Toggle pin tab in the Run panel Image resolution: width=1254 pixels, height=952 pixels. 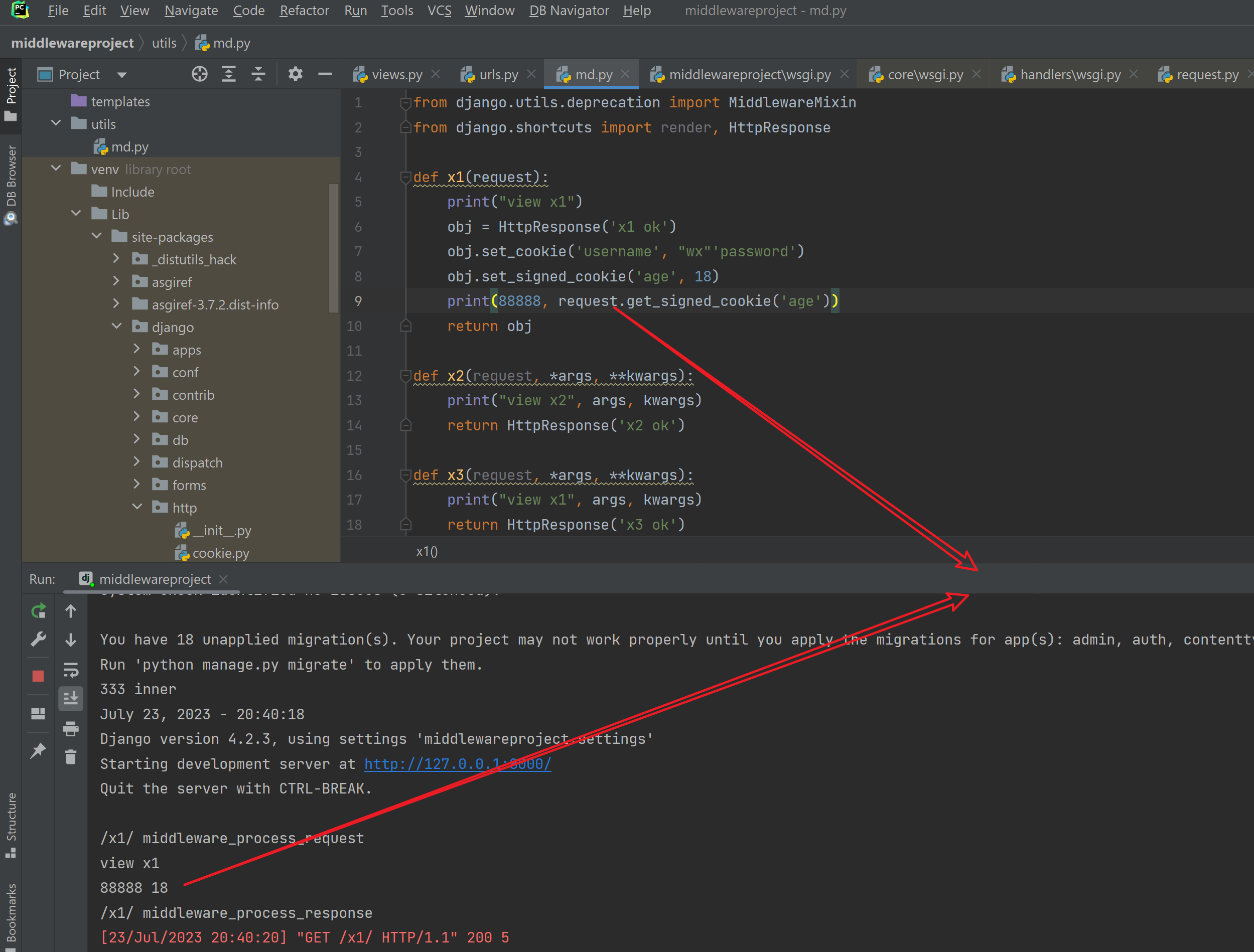click(x=38, y=751)
